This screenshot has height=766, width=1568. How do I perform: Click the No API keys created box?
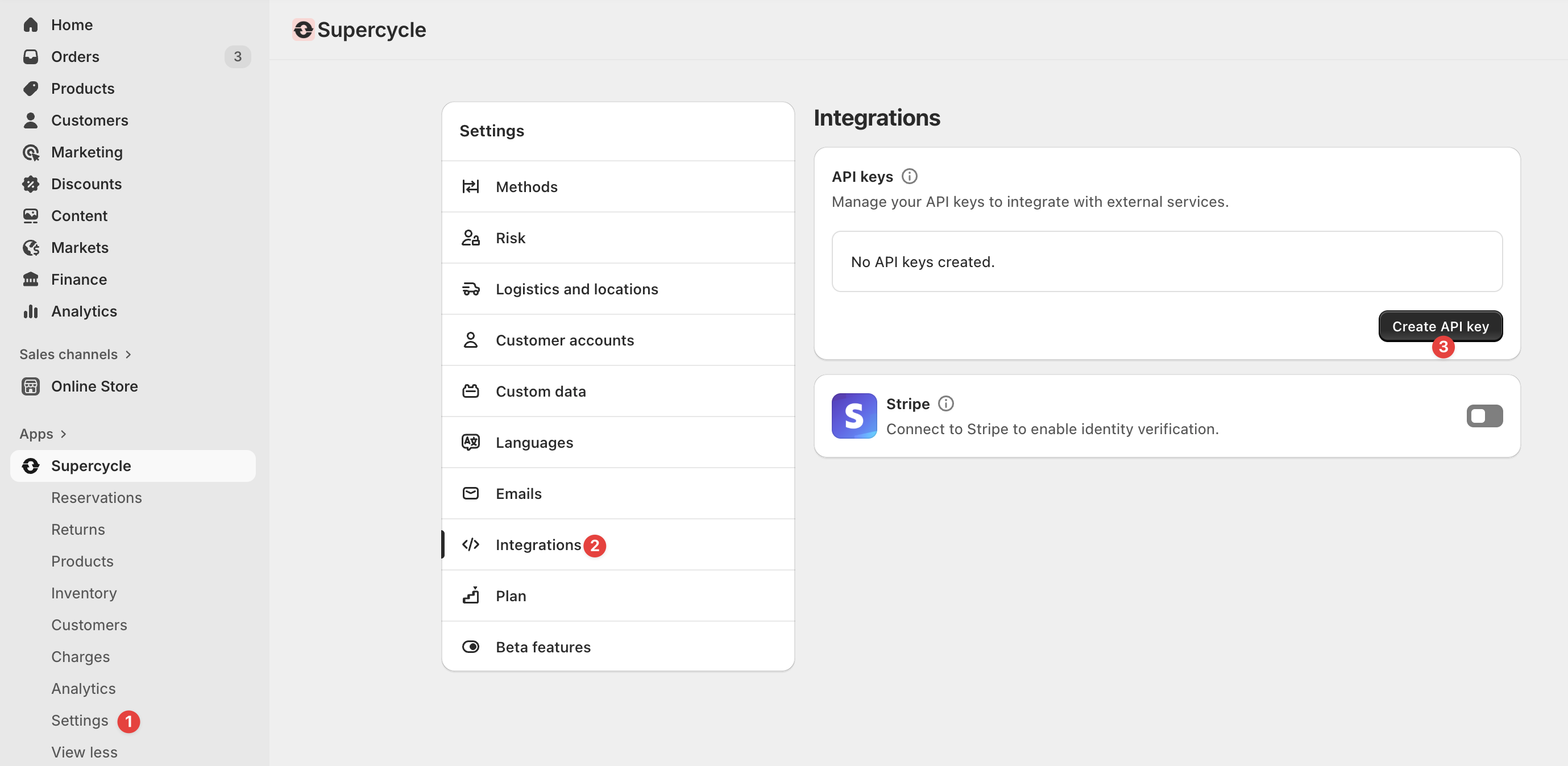[1165, 261]
